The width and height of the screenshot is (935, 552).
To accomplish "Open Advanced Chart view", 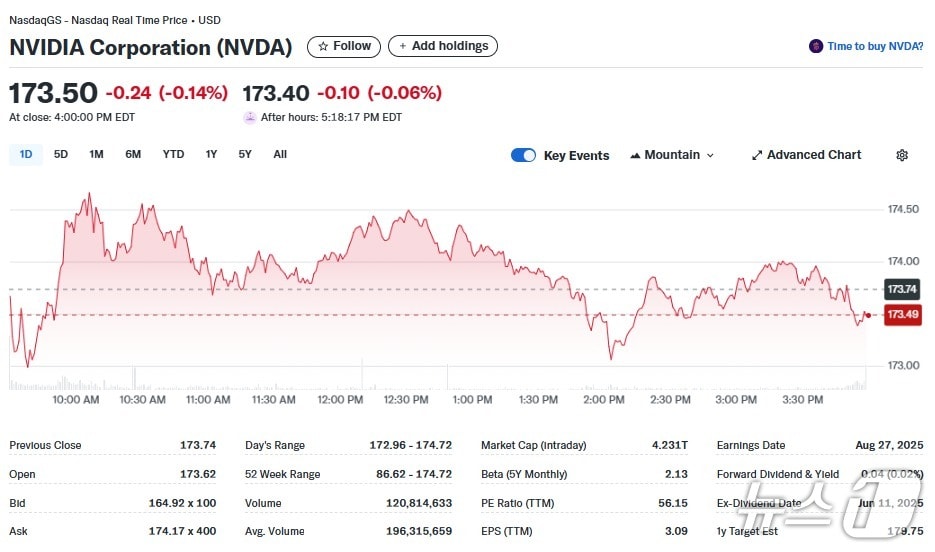I will [x=806, y=155].
